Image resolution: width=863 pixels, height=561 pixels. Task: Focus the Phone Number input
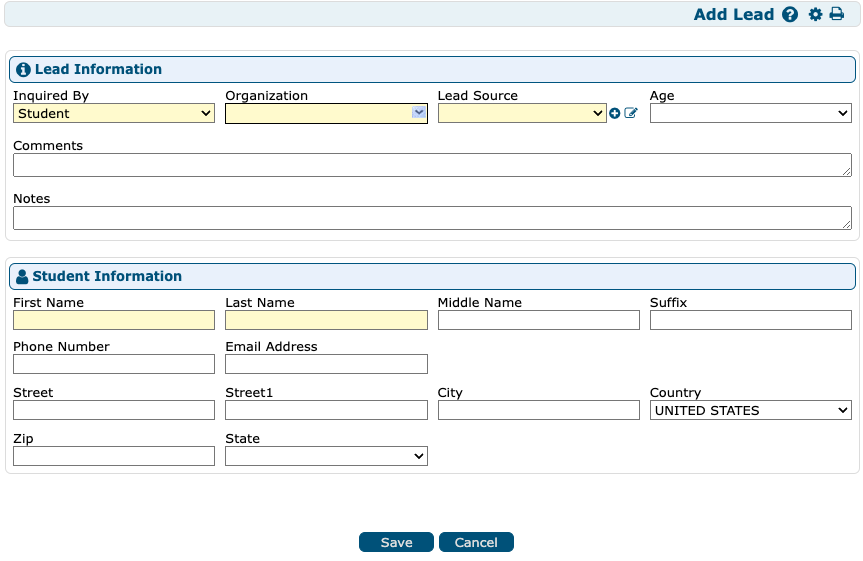pyautogui.click(x=114, y=364)
